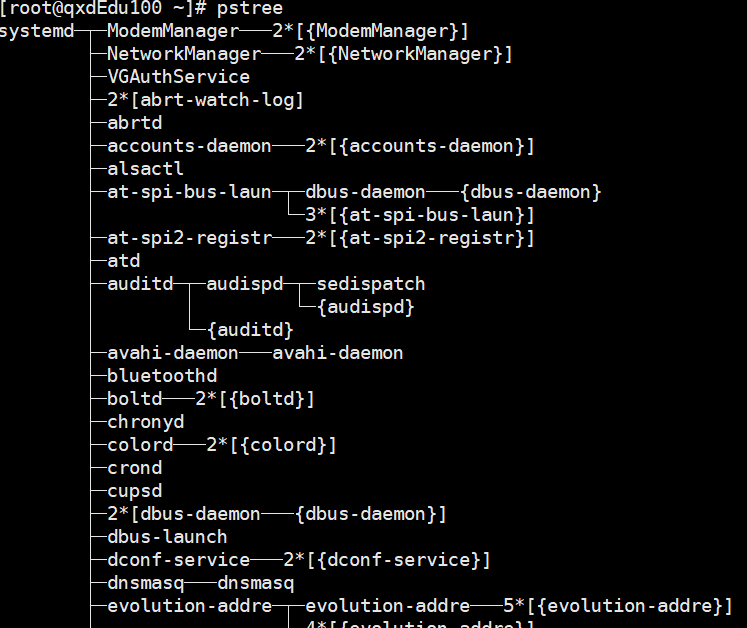
Task: Click the cupsd process name
Action: click(134, 491)
